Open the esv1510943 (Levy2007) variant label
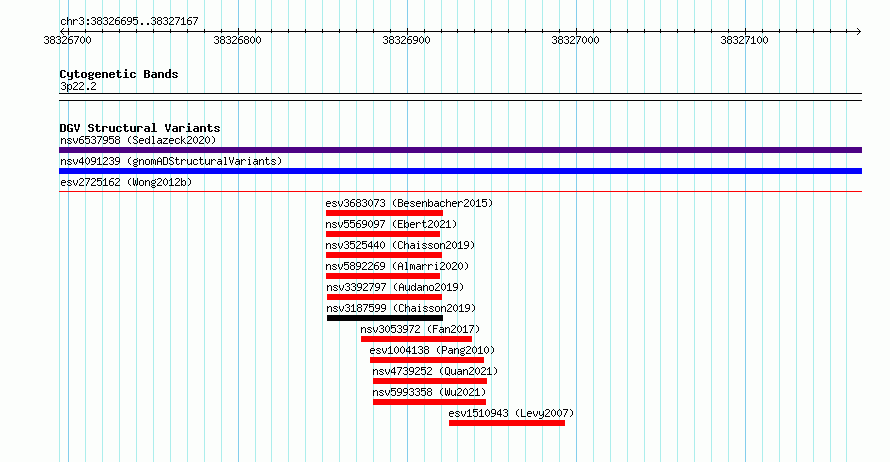This screenshot has width=890, height=462. tap(511, 413)
